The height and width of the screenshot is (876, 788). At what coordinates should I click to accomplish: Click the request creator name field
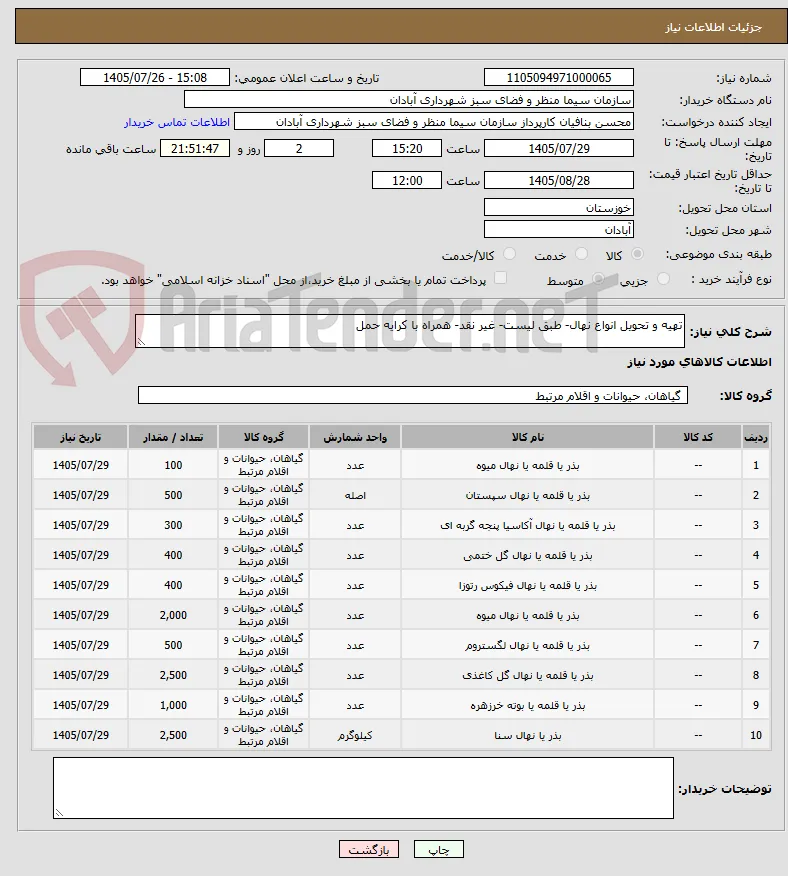point(434,122)
